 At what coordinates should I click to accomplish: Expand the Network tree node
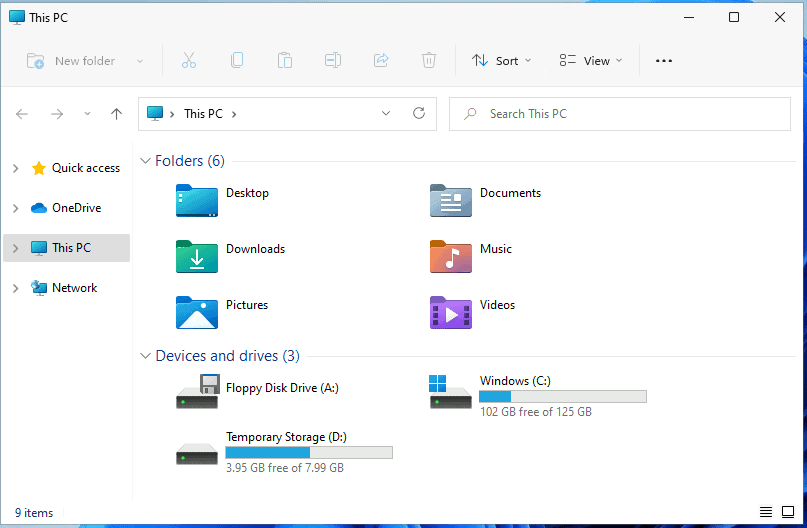15,288
